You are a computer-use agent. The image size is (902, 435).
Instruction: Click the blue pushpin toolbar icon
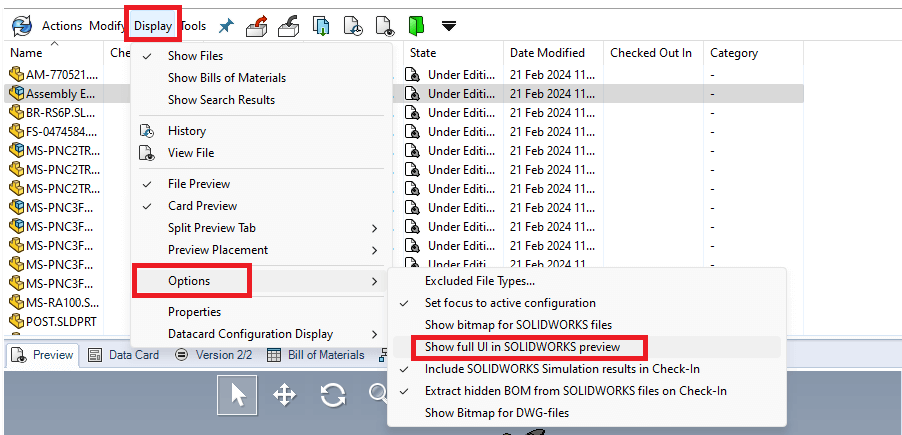pos(226,26)
